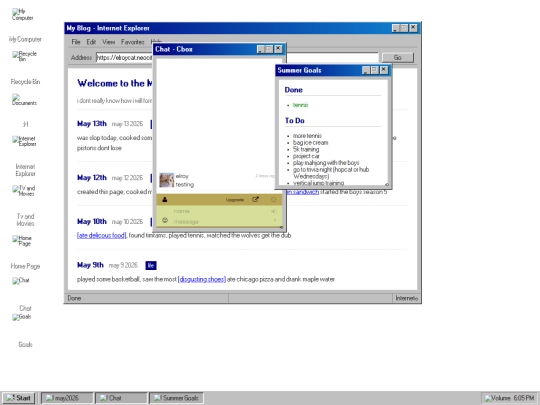
Task: Open the Recycle Bin desktop icon
Action: tap(24, 56)
